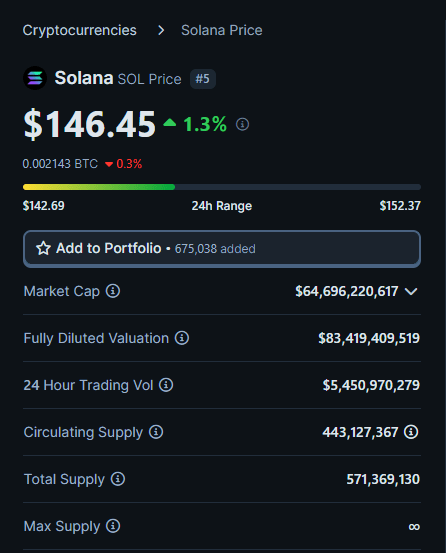
Task: Click green up-arrow price change indicator
Action: click(x=170, y=123)
